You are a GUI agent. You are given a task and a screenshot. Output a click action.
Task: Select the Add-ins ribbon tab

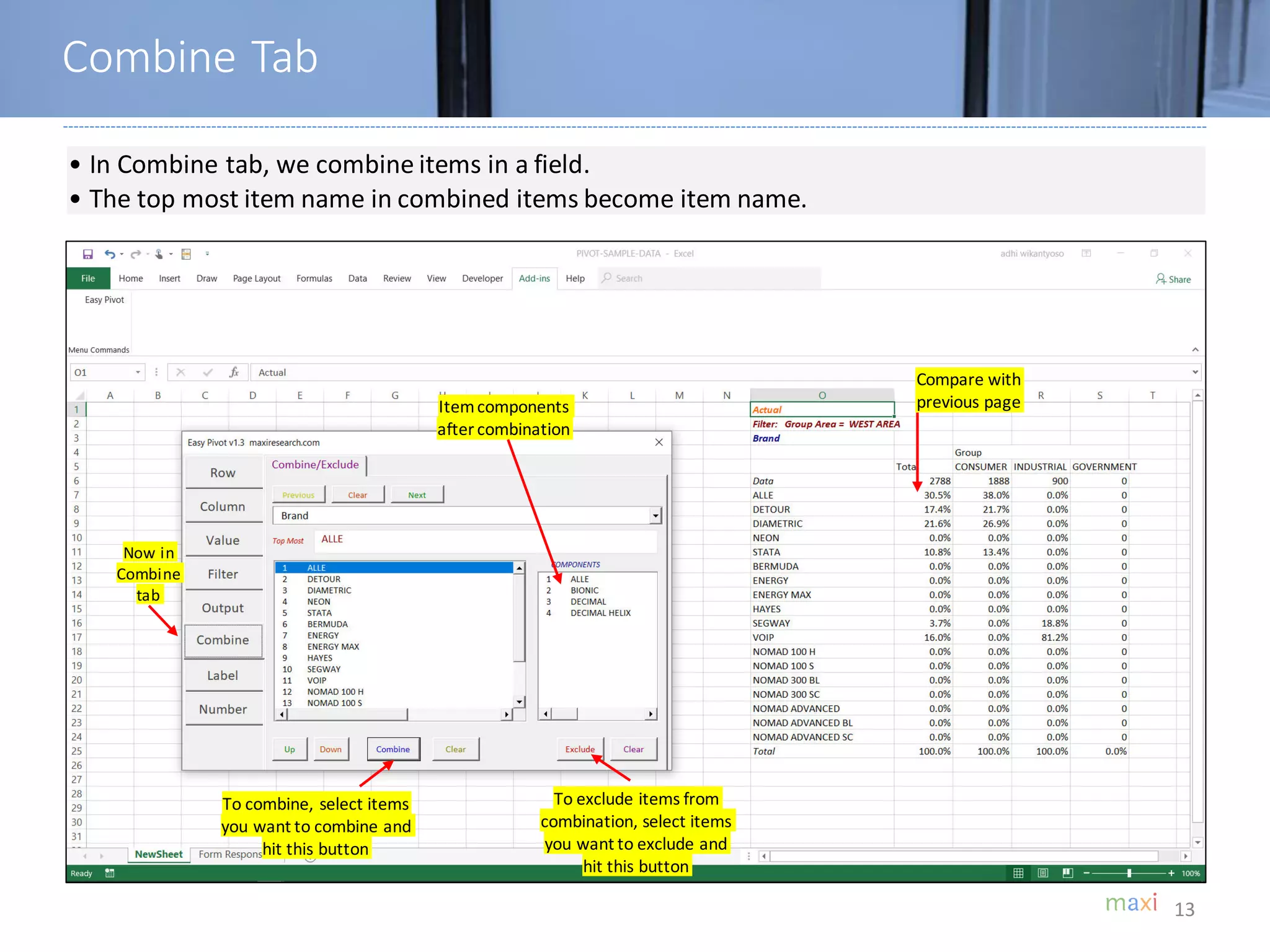tap(535, 278)
